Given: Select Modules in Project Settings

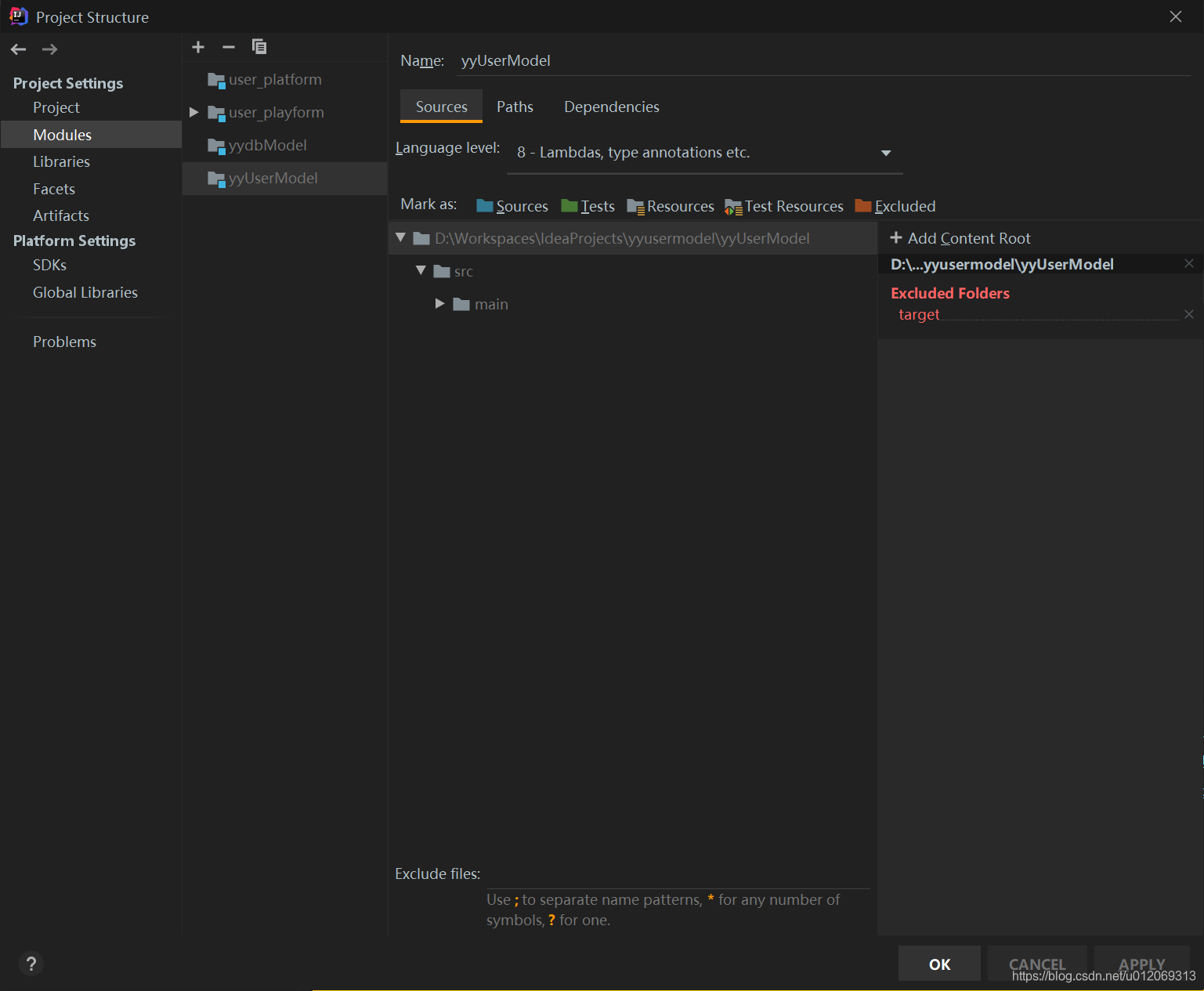Looking at the screenshot, I should coord(91,135).
